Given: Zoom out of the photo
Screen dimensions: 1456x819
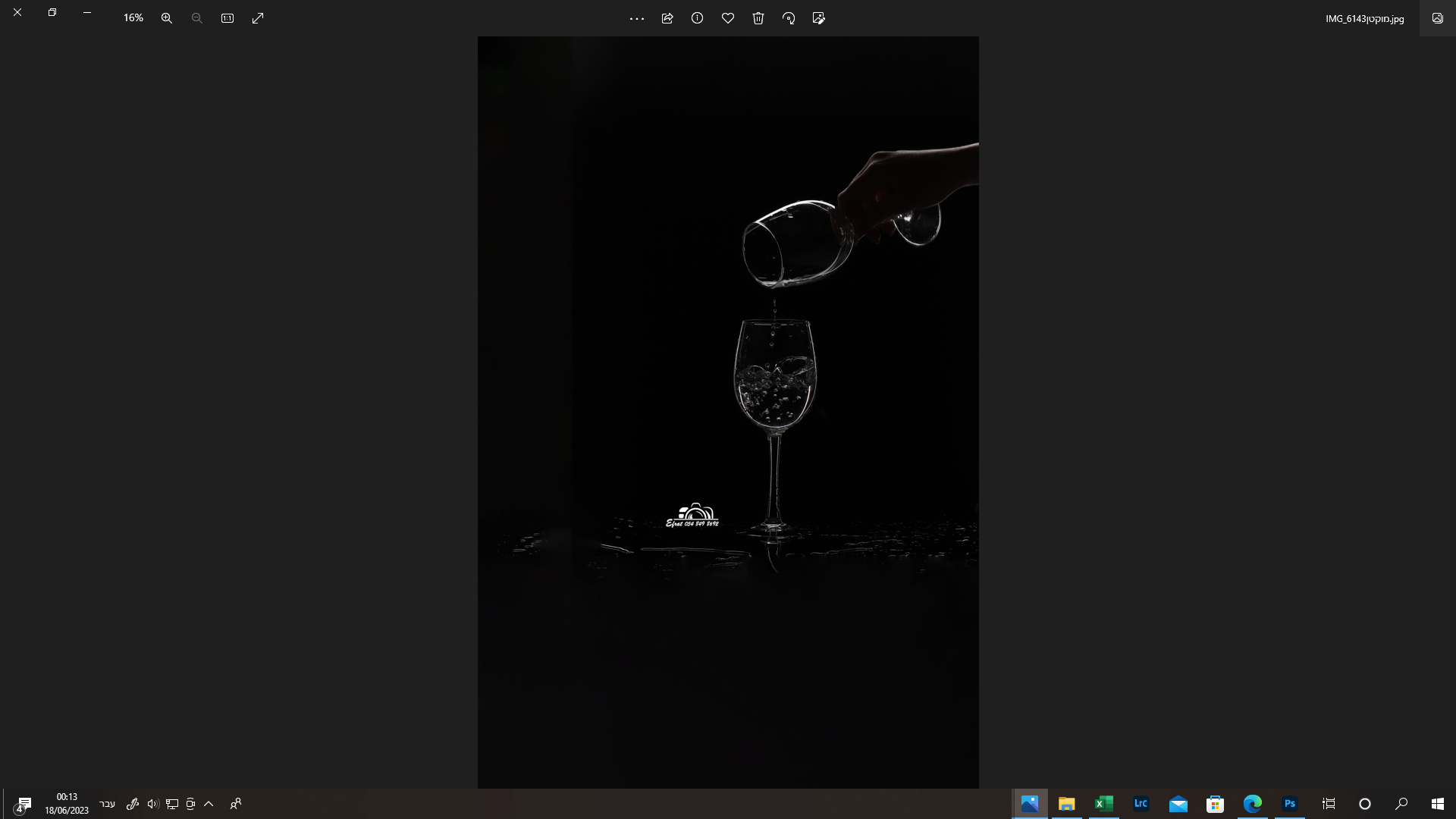Looking at the screenshot, I should (196, 18).
